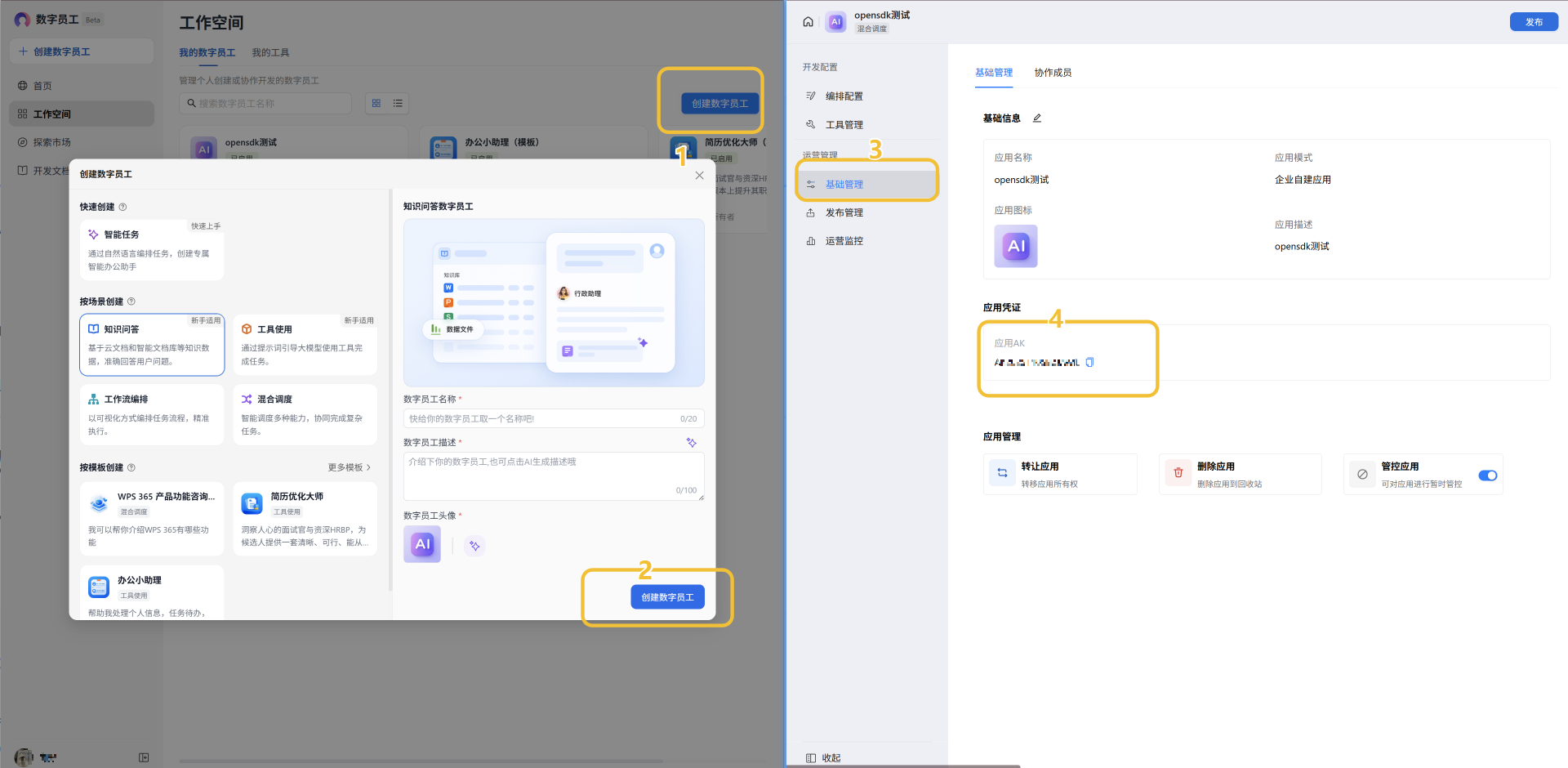Open 发布管理 in the sidebar menu
The height and width of the screenshot is (768, 1568).
click(x=844, y=213)
